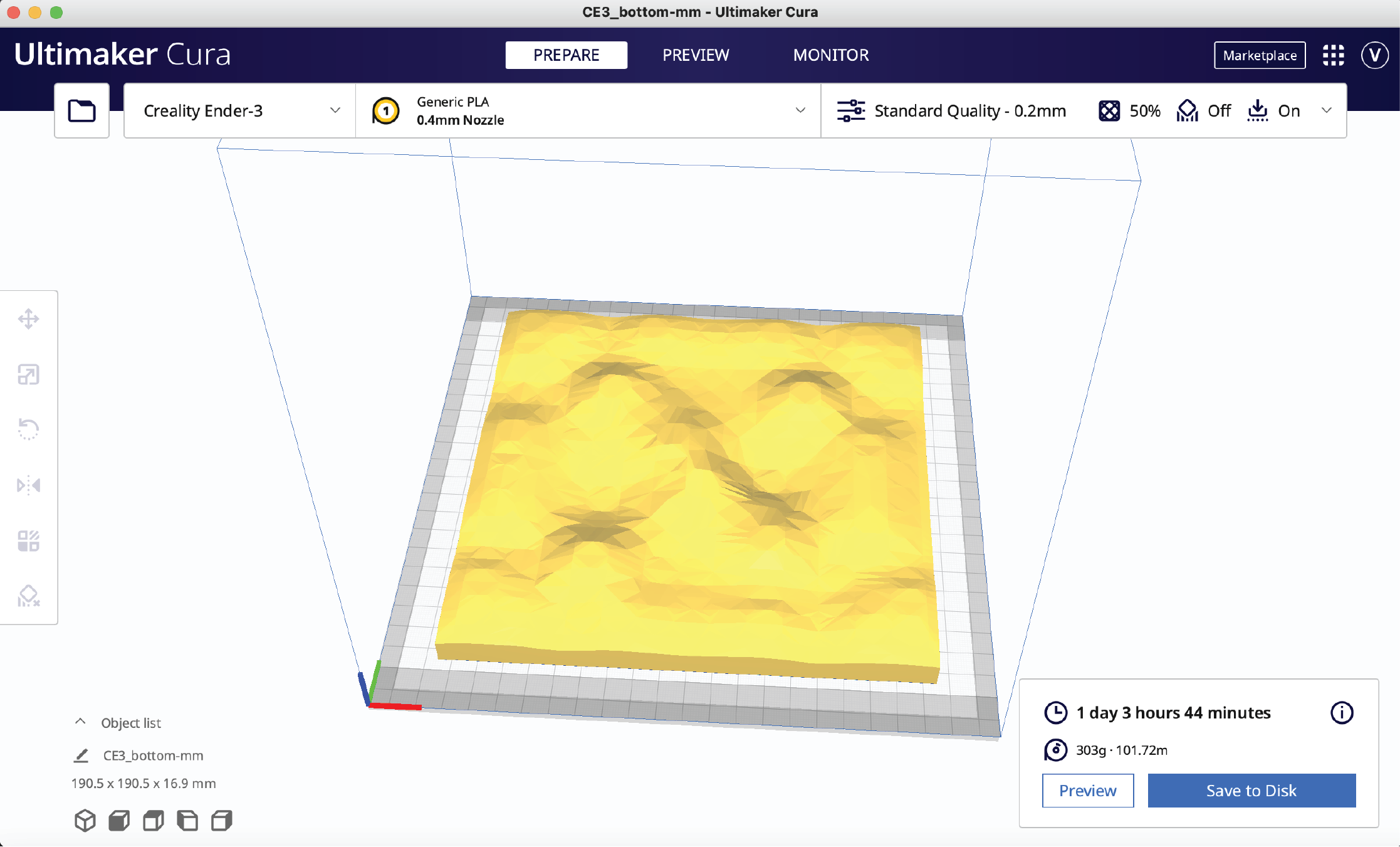Click the Preview button
Viewport: 1400px width, 847px height.
pyautogui.click(x=1088, y=791)
